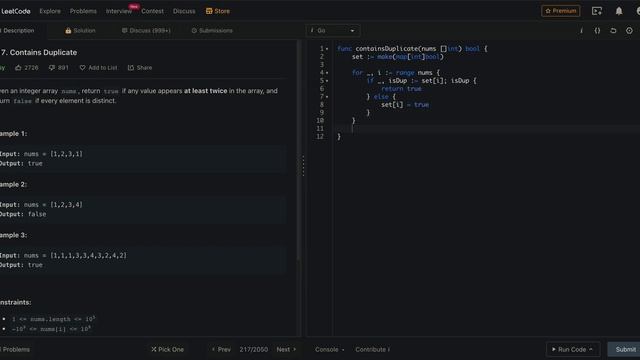Click code text 'return true' on line 6

point(401,89)
